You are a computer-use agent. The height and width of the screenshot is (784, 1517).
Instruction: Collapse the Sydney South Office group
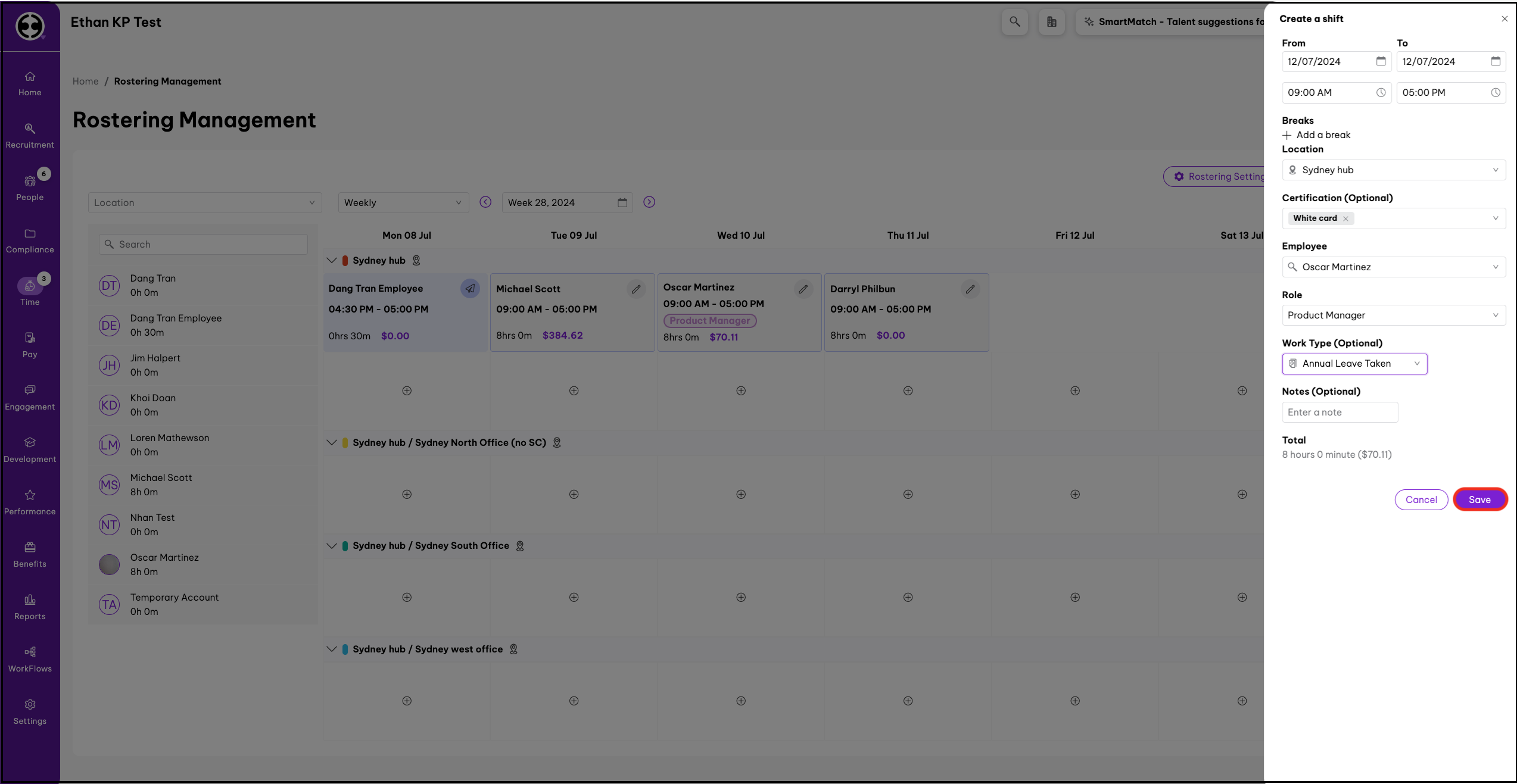click(x=332, y=546)
